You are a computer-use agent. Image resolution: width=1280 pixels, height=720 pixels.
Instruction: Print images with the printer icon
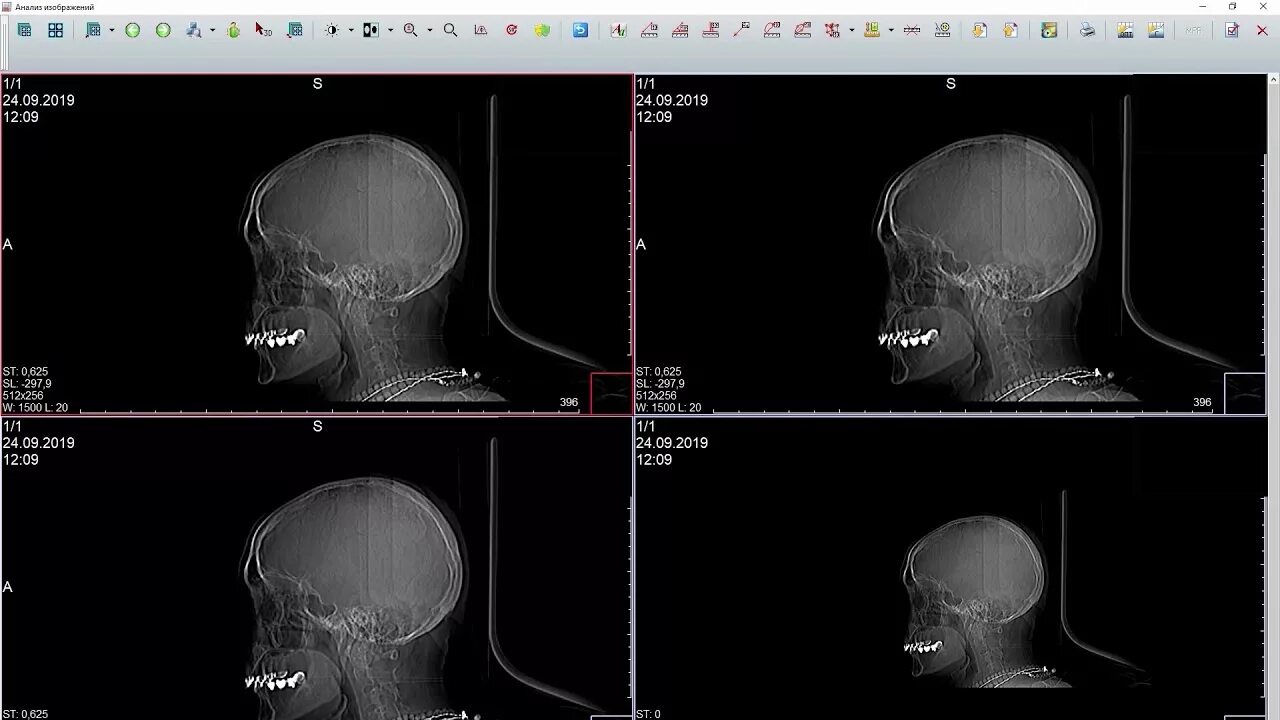[x=1087, y=30]
